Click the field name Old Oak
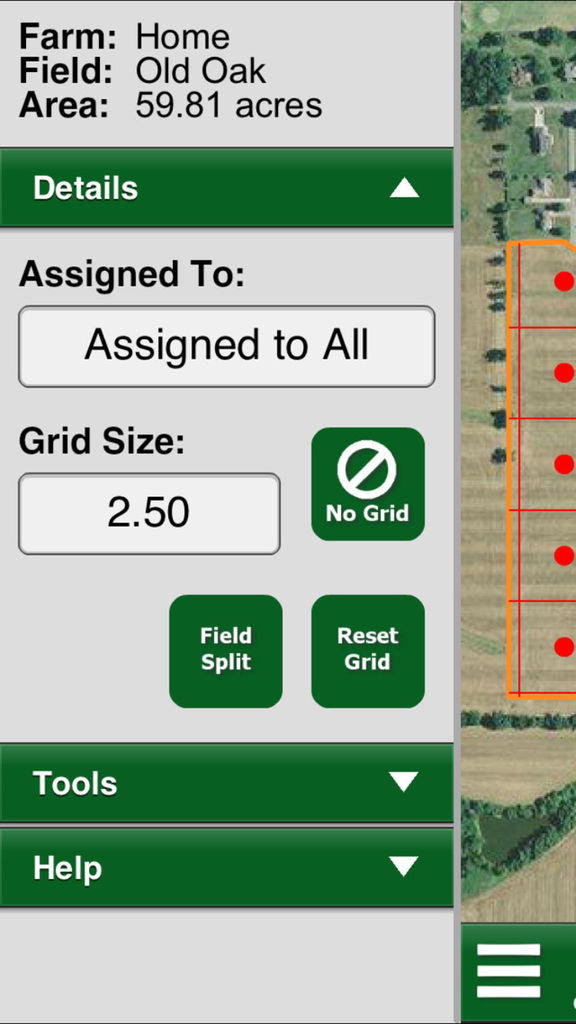The width and height of the screenshot is (576, 1024). (200, 71)
